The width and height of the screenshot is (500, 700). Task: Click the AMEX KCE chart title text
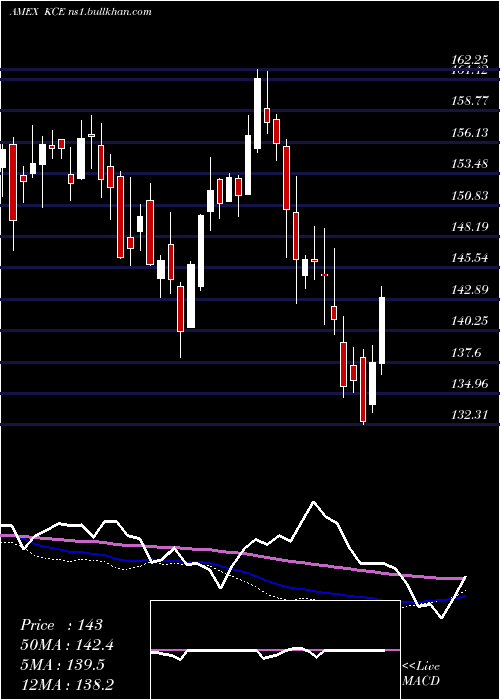point(80,12)
